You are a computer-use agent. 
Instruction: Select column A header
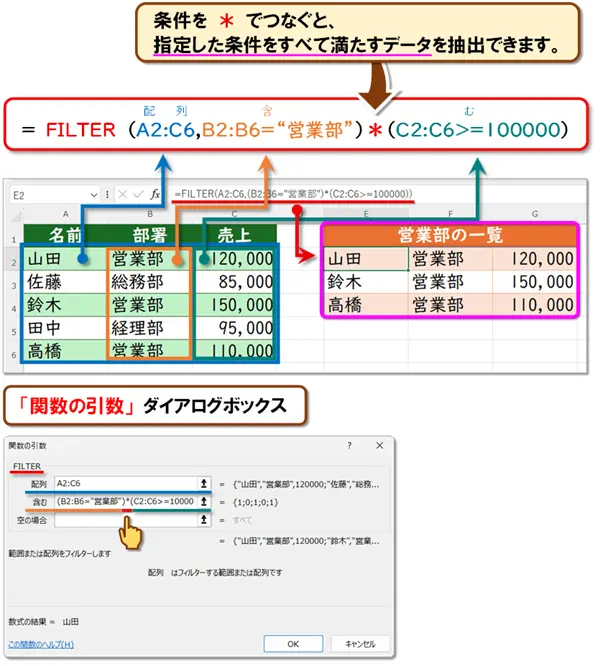click(65, 214)
